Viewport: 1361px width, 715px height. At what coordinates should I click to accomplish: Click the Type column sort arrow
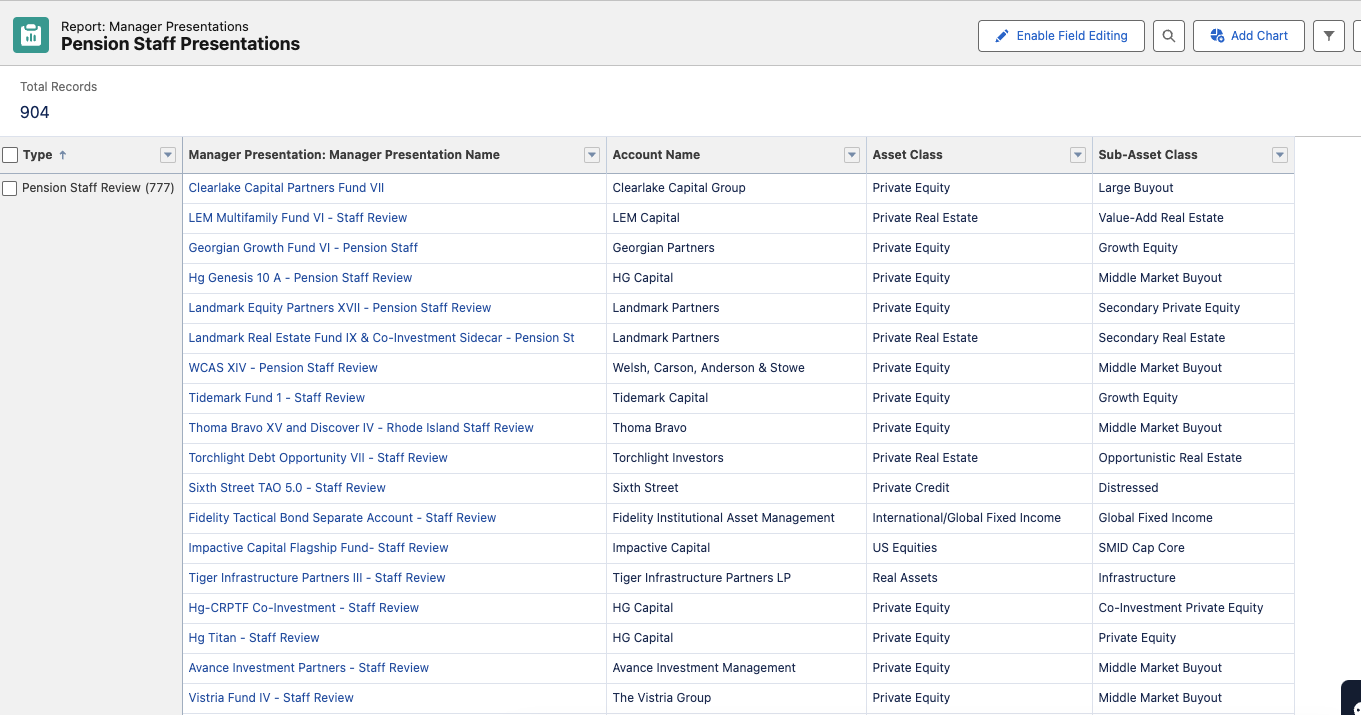click(63, 155)
